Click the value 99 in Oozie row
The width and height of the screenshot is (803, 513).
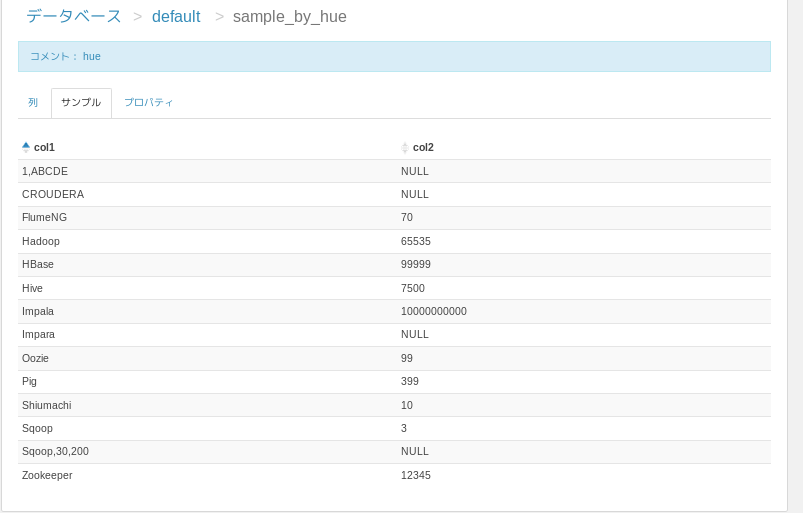point(407,358)
